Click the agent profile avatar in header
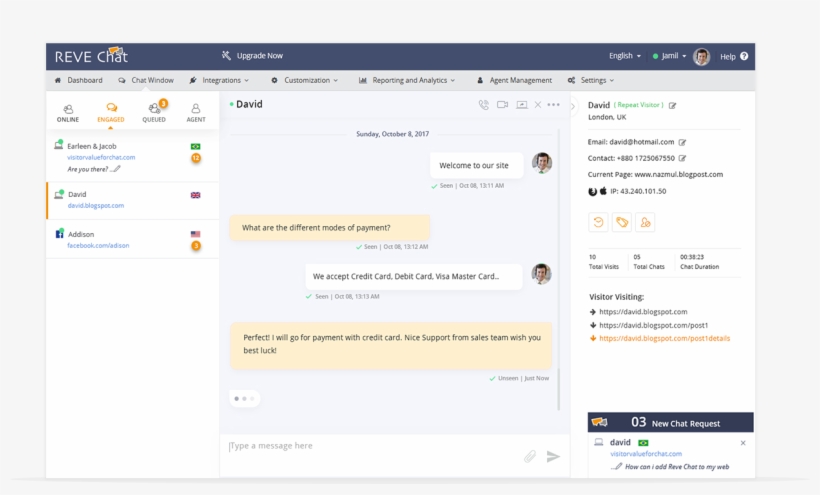The width and height of the screenshot is (820, 495). 701,56
